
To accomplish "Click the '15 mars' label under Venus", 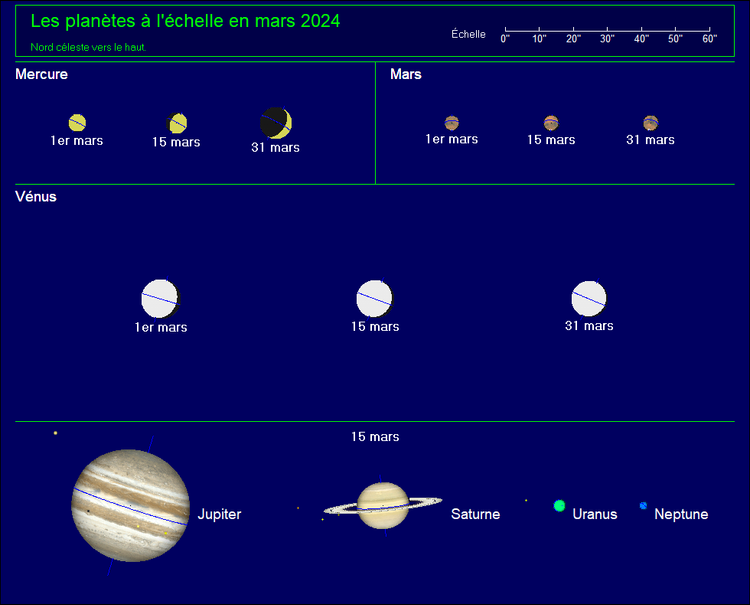I will tap(375, 327).
